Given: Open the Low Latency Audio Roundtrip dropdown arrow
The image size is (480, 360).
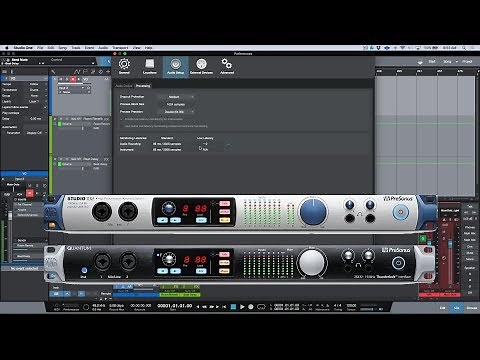Looking at the screenshot, I should point(229,144).
